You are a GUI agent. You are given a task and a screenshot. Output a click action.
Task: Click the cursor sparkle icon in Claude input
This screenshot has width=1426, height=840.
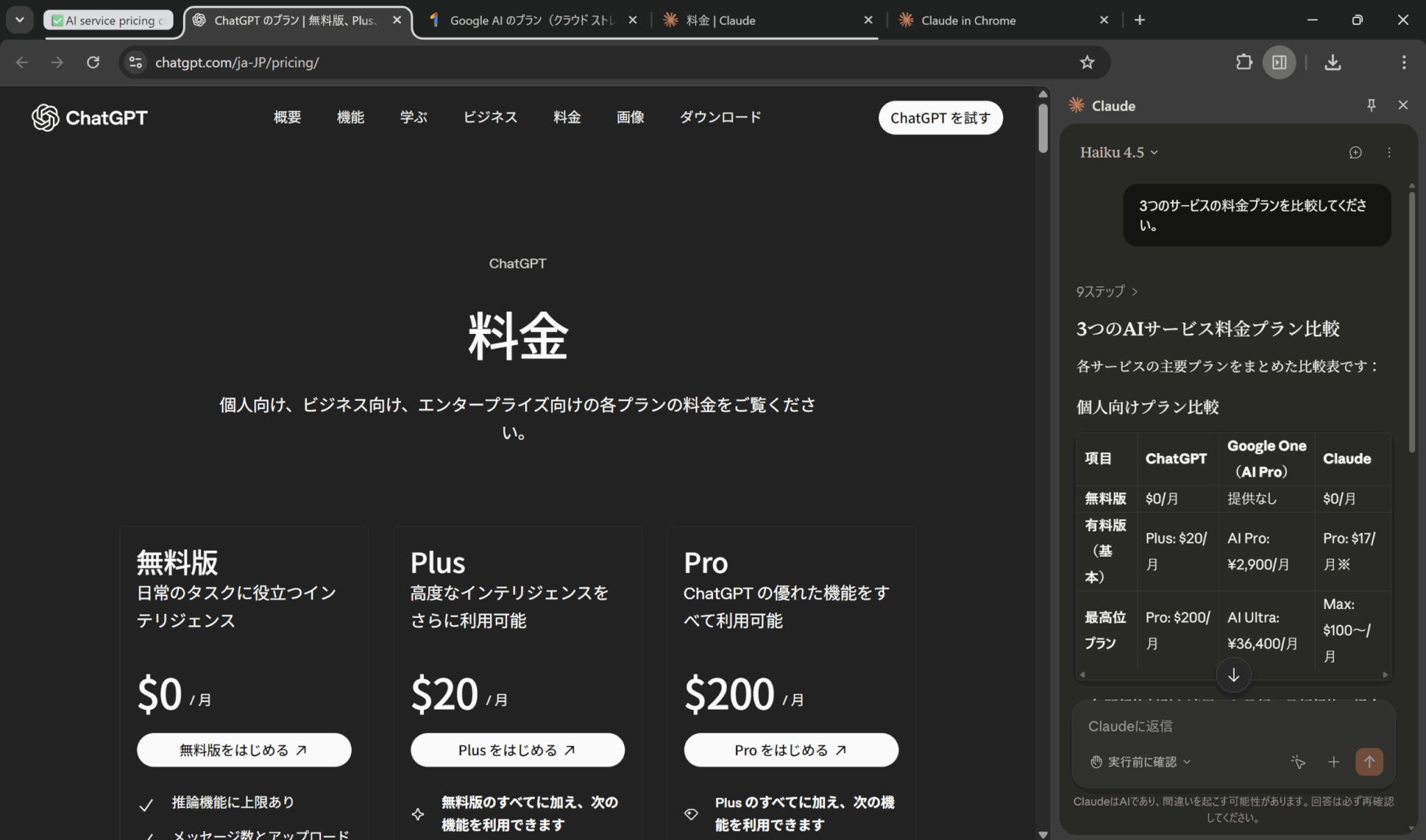(x=1298, y=761)
